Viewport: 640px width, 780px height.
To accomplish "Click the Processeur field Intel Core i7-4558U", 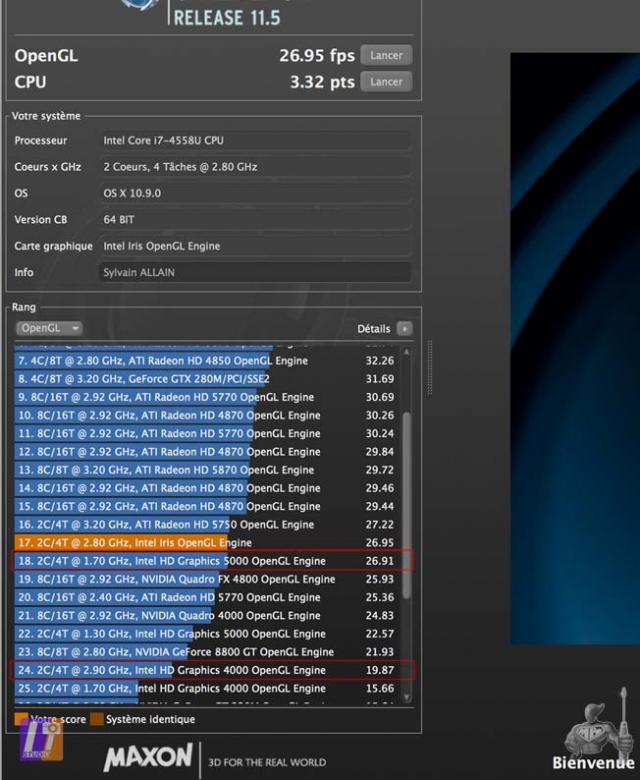I will [x=256, y=140].
